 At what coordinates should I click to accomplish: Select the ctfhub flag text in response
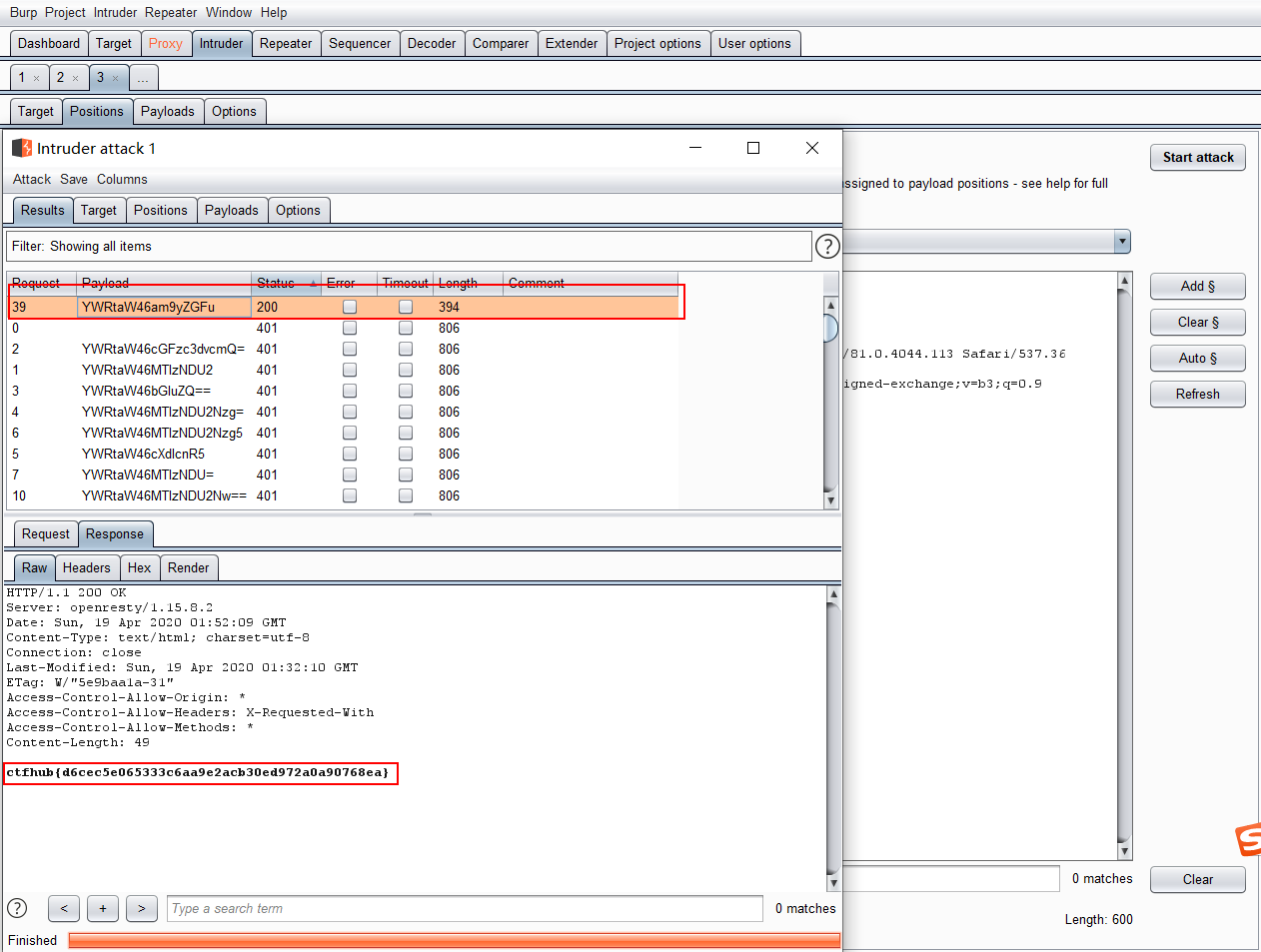click(x=198, y=772)
